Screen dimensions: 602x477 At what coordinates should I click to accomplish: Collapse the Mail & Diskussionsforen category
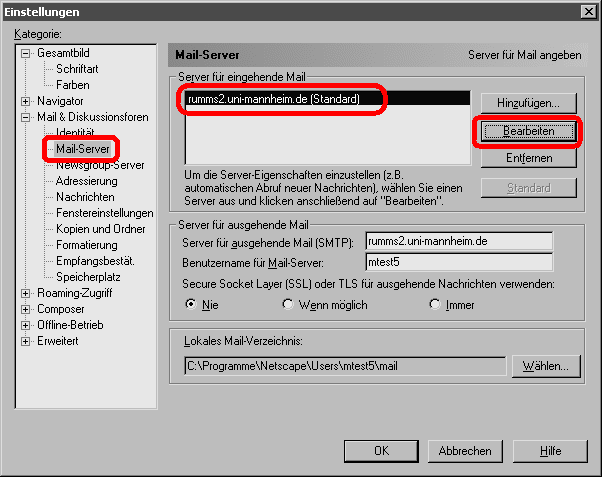25,117
